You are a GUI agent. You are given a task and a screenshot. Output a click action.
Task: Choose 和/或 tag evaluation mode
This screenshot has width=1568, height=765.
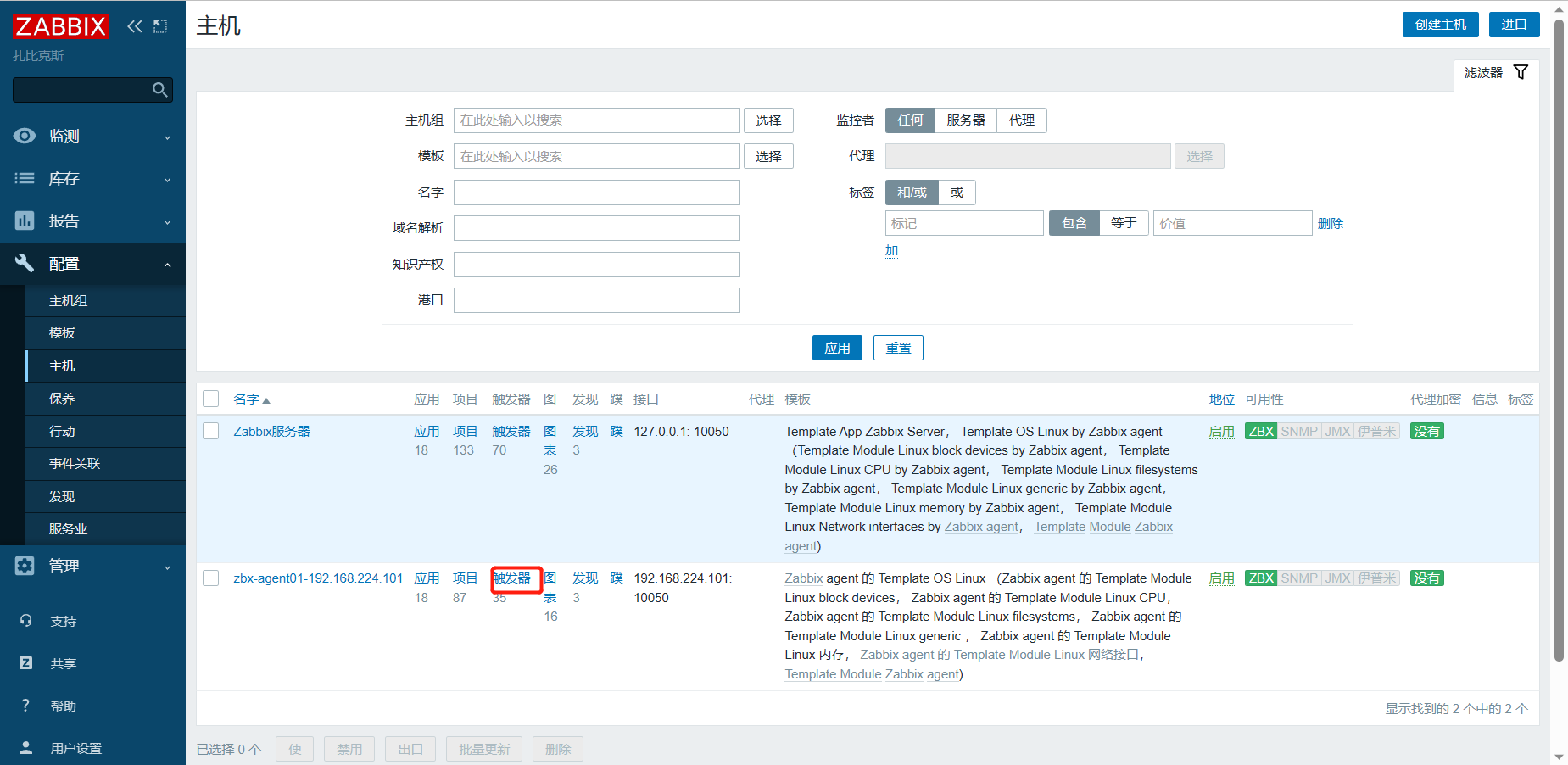912,193
